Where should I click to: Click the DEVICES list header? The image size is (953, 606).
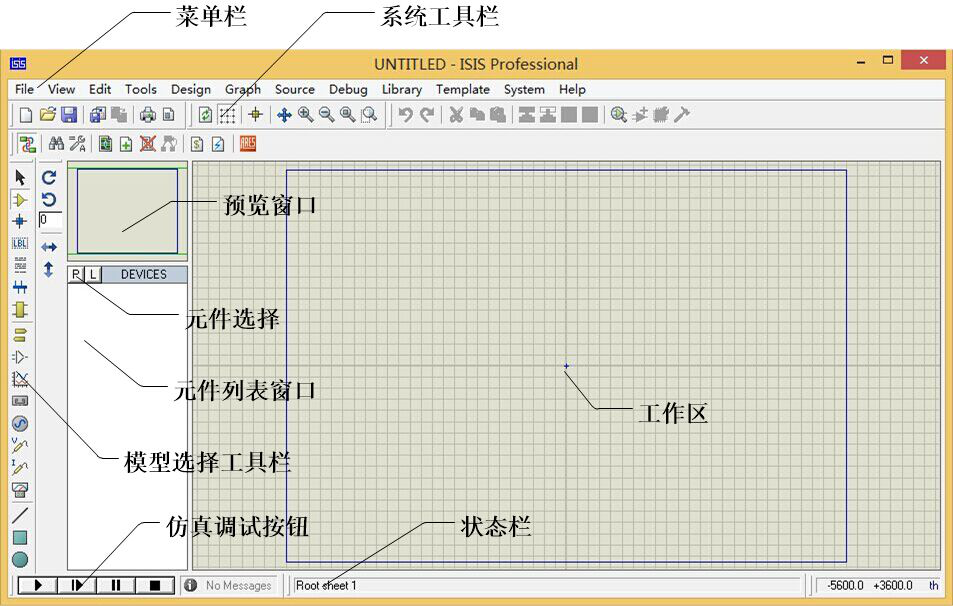144,275
